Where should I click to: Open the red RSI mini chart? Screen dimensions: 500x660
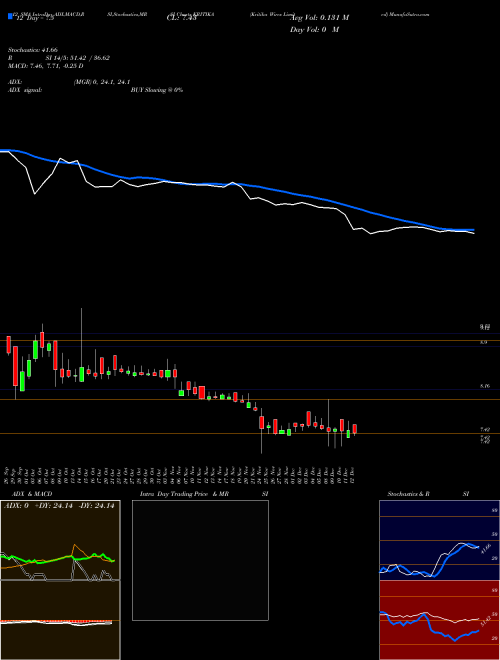pos(439,620)
